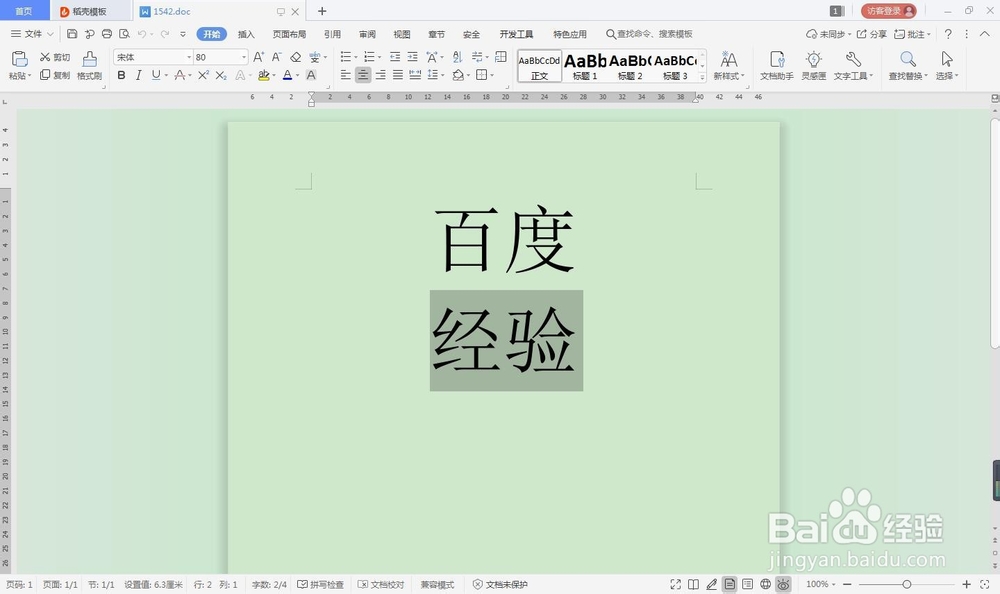This screenshot has height=594, width=1000.
Task: Open the font color (red-underlined A) picker
Action: tap(288, 75)
